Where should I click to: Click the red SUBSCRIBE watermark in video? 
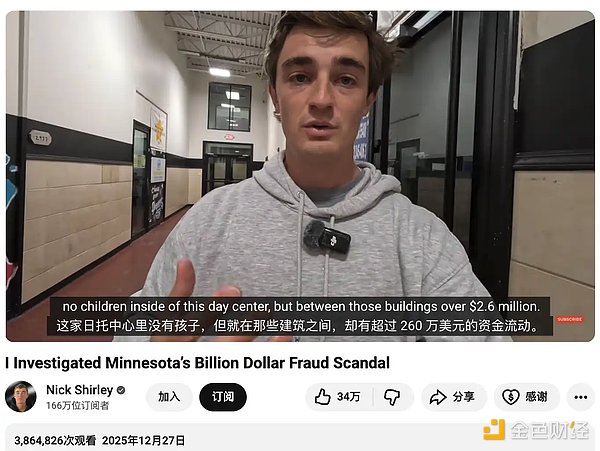[x=569, y=319]
